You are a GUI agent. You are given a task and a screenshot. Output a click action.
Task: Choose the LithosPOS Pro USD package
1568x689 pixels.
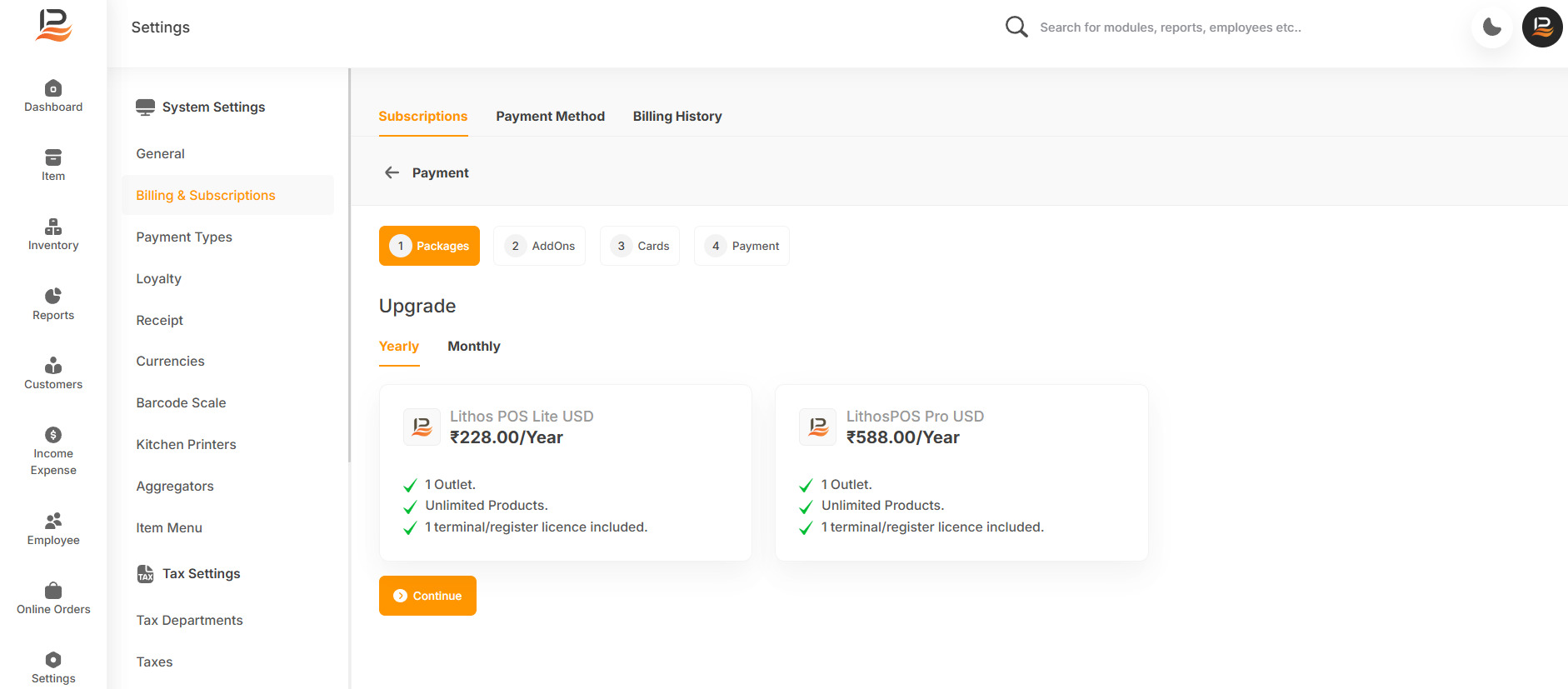[961, 472]
